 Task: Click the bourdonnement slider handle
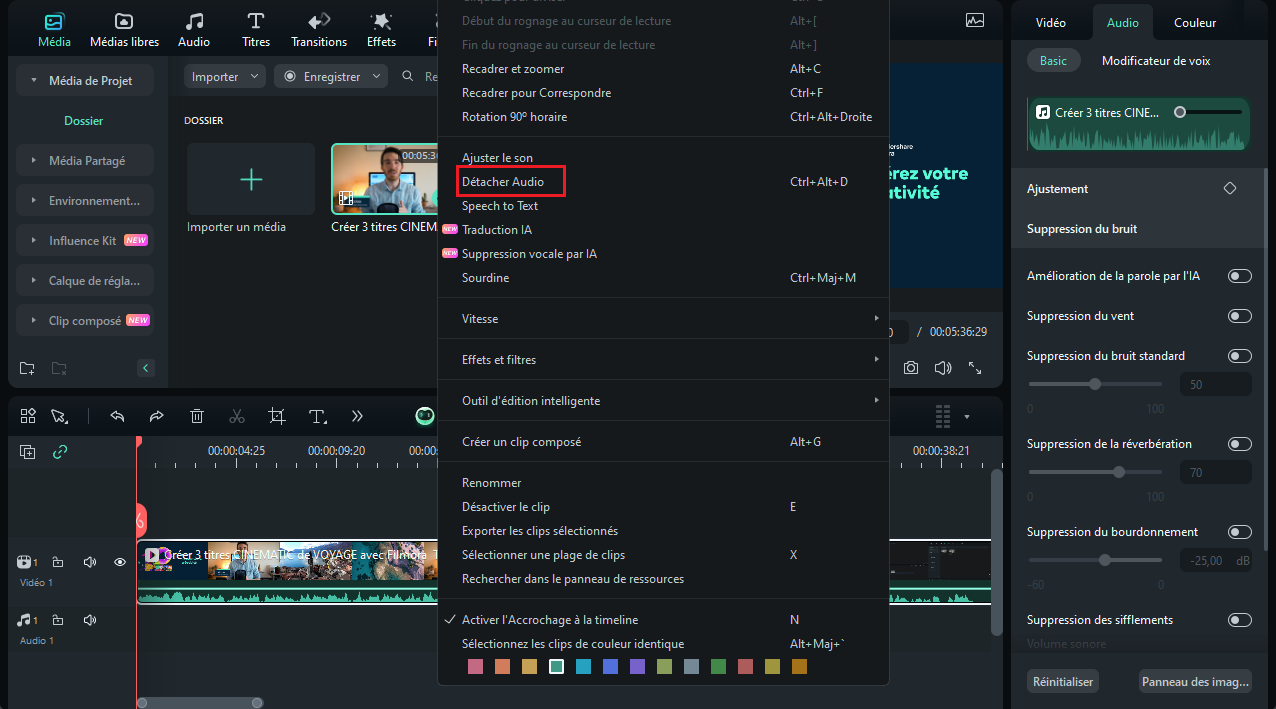tap(1105, 560)
